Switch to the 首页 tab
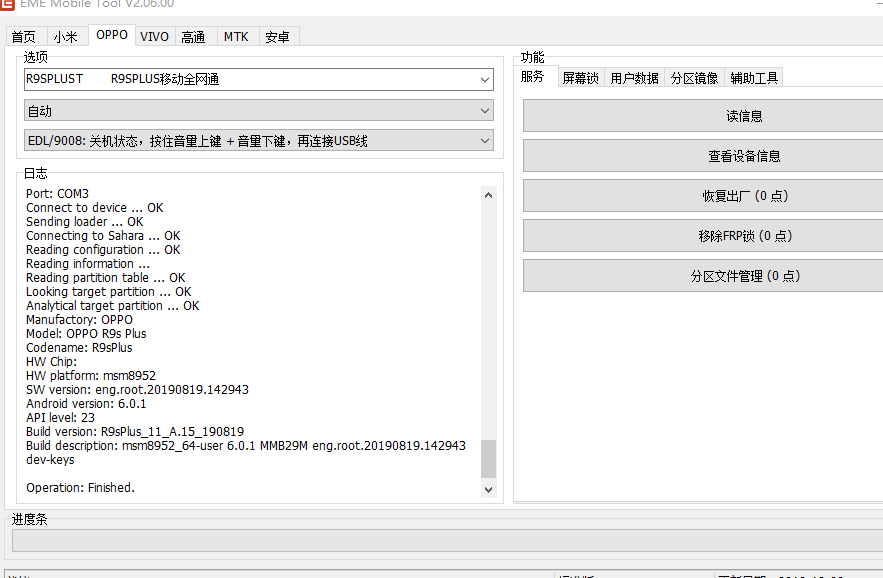 24,37
